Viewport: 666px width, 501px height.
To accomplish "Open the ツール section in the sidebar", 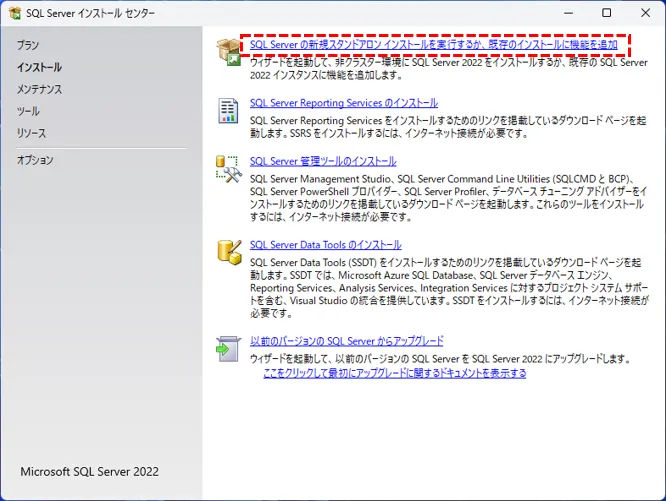I will point(28,111).
